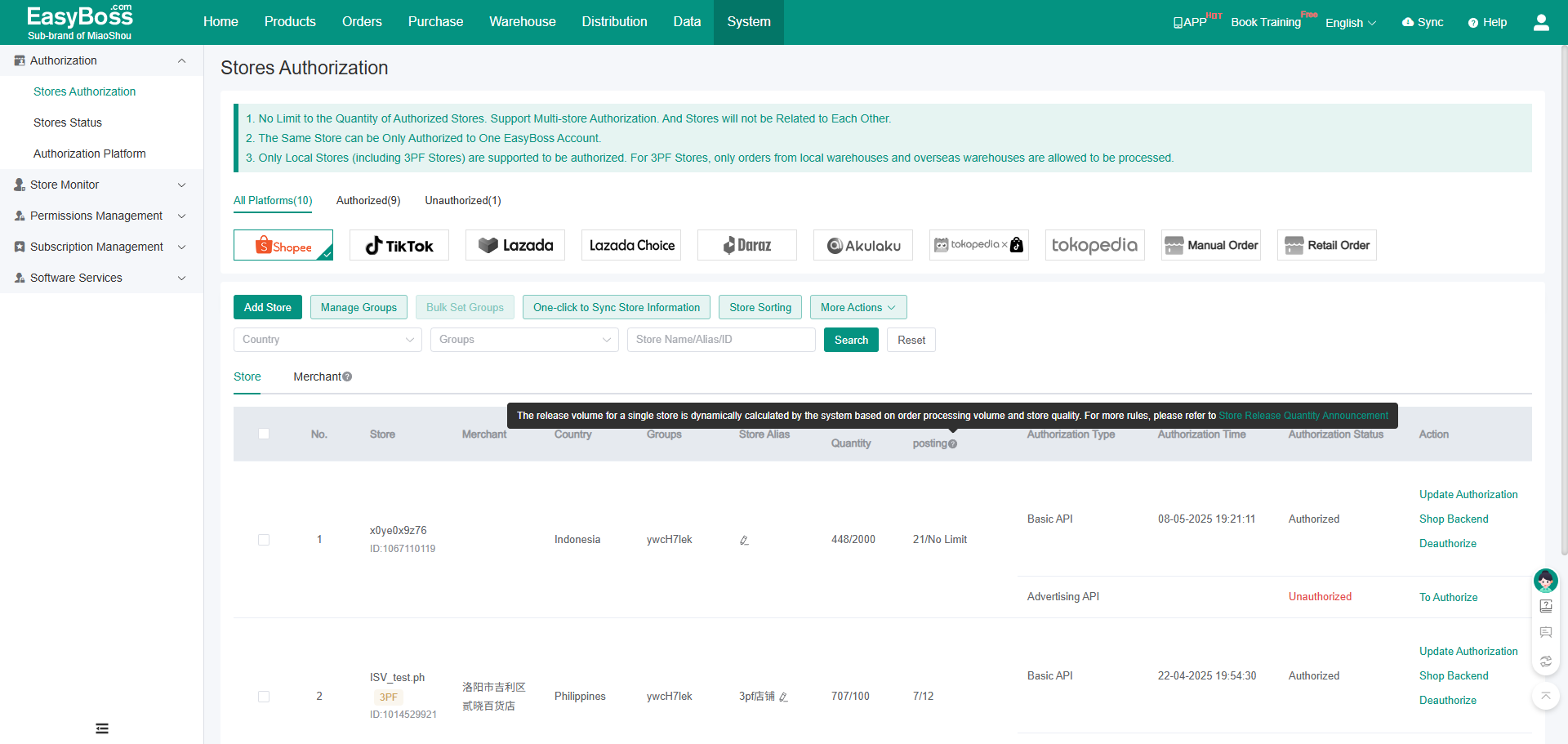Open the Products menu
Image resolution: width=1568 pixels, height=744 pixels.
click(290, 22)
